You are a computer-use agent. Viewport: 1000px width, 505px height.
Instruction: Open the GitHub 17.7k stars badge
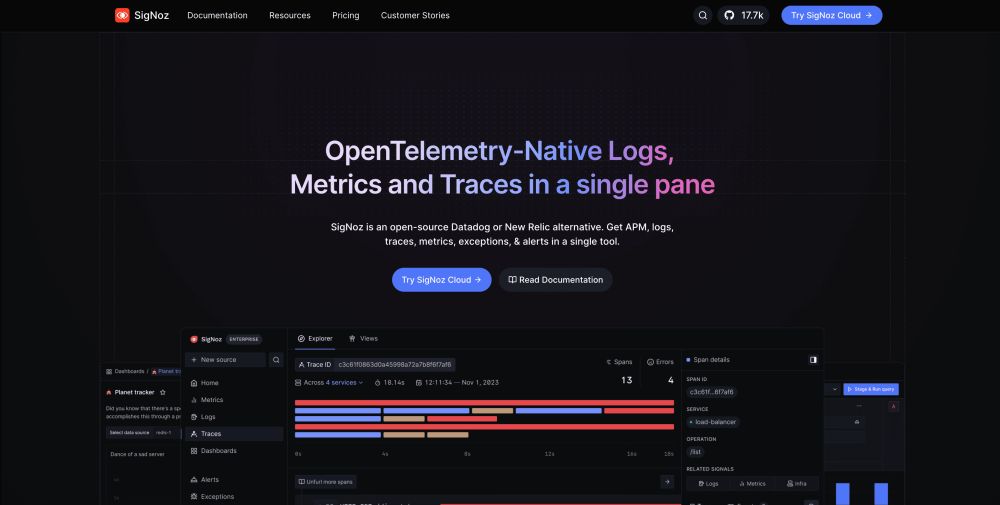tap(743, 15)
